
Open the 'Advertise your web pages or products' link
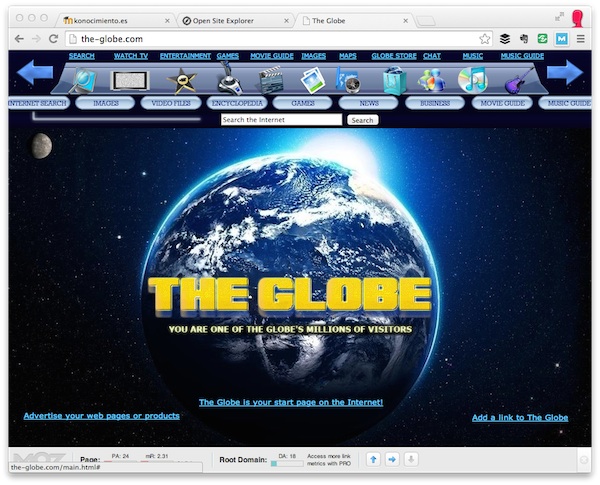click(101, 416)
